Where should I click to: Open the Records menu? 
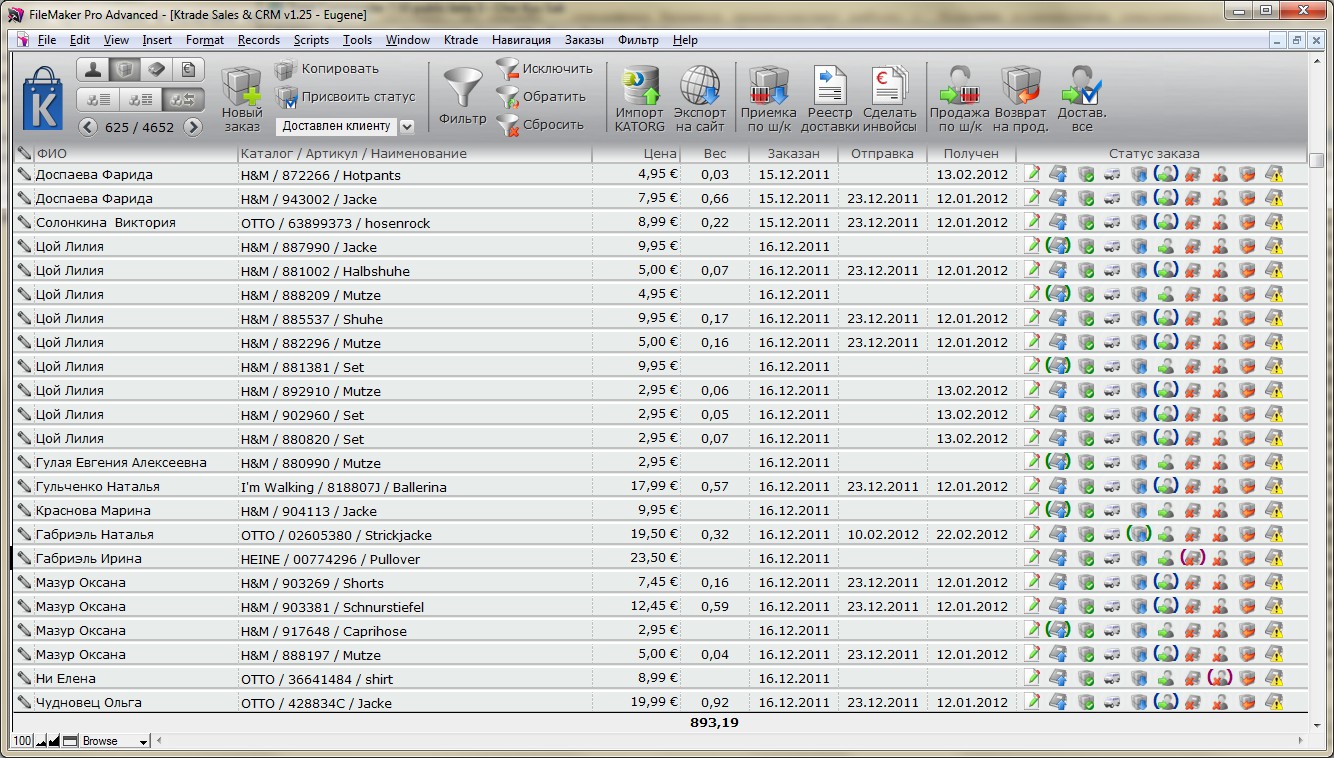pos(259,40)
